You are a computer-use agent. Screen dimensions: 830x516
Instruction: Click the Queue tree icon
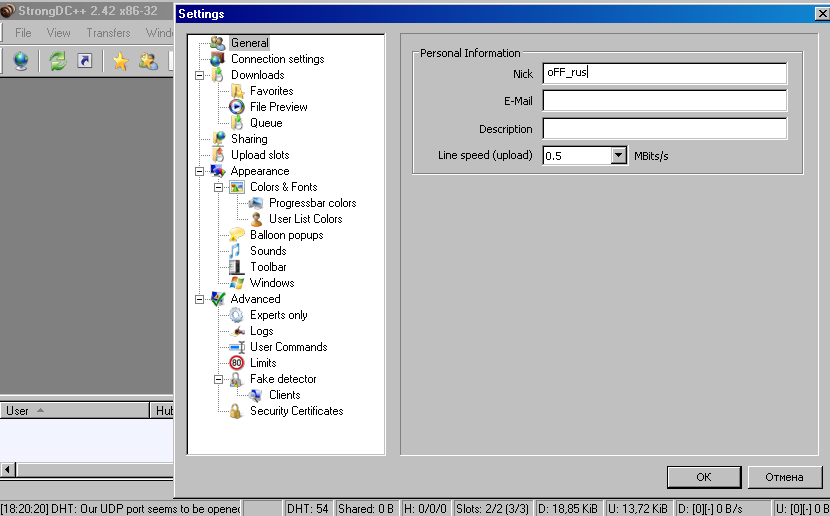(x=237, y=123)
